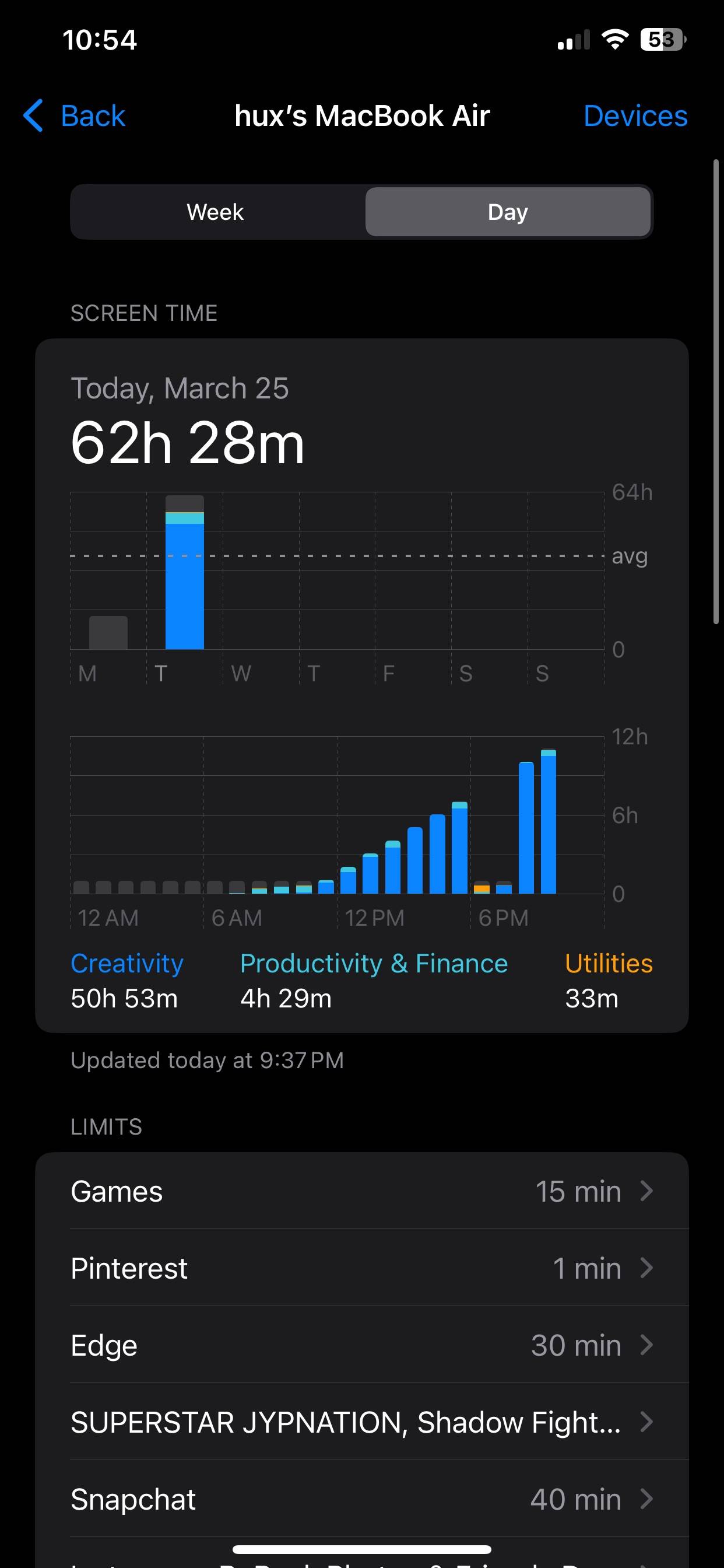Select Tuesday bar in weekly chart
Viewport: 724px width, 1568px height.
click(x=184, y=572)
